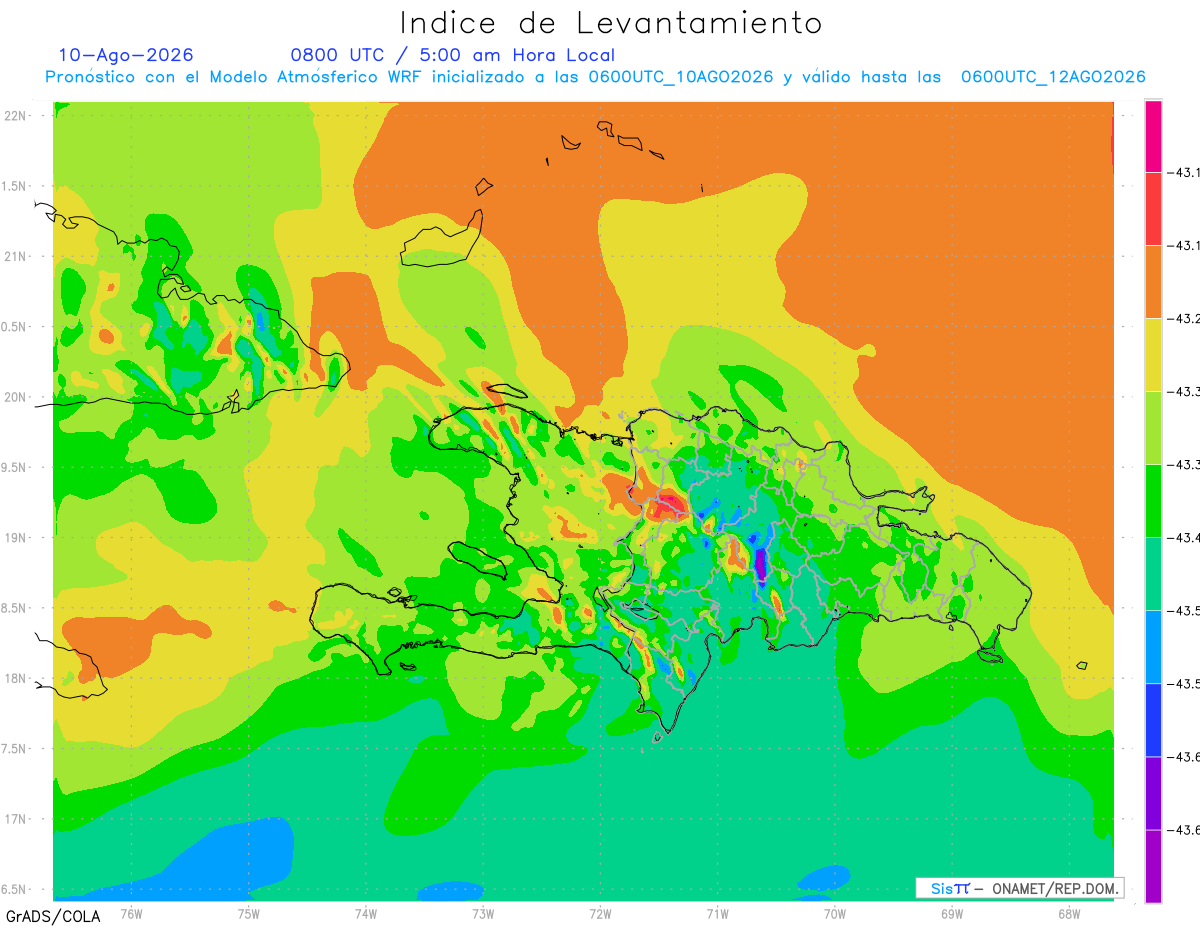This screenshot has height=927, width=1200.
Task: Click the '75W' longitude label
Action: click(249, 913)
